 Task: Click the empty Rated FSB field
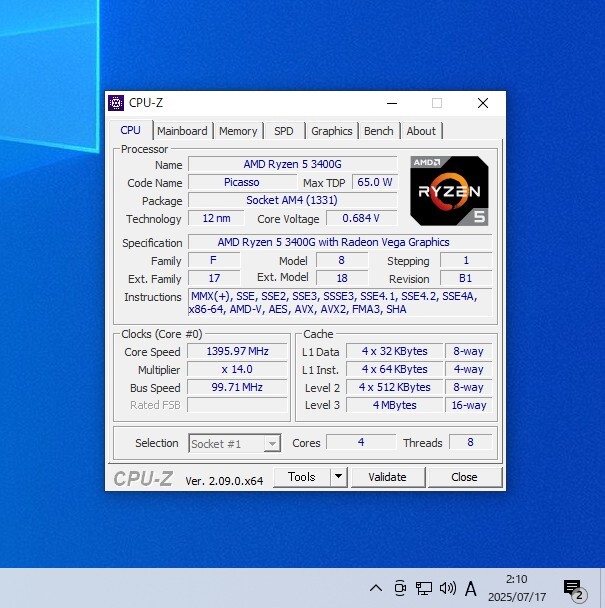[237, 405]
